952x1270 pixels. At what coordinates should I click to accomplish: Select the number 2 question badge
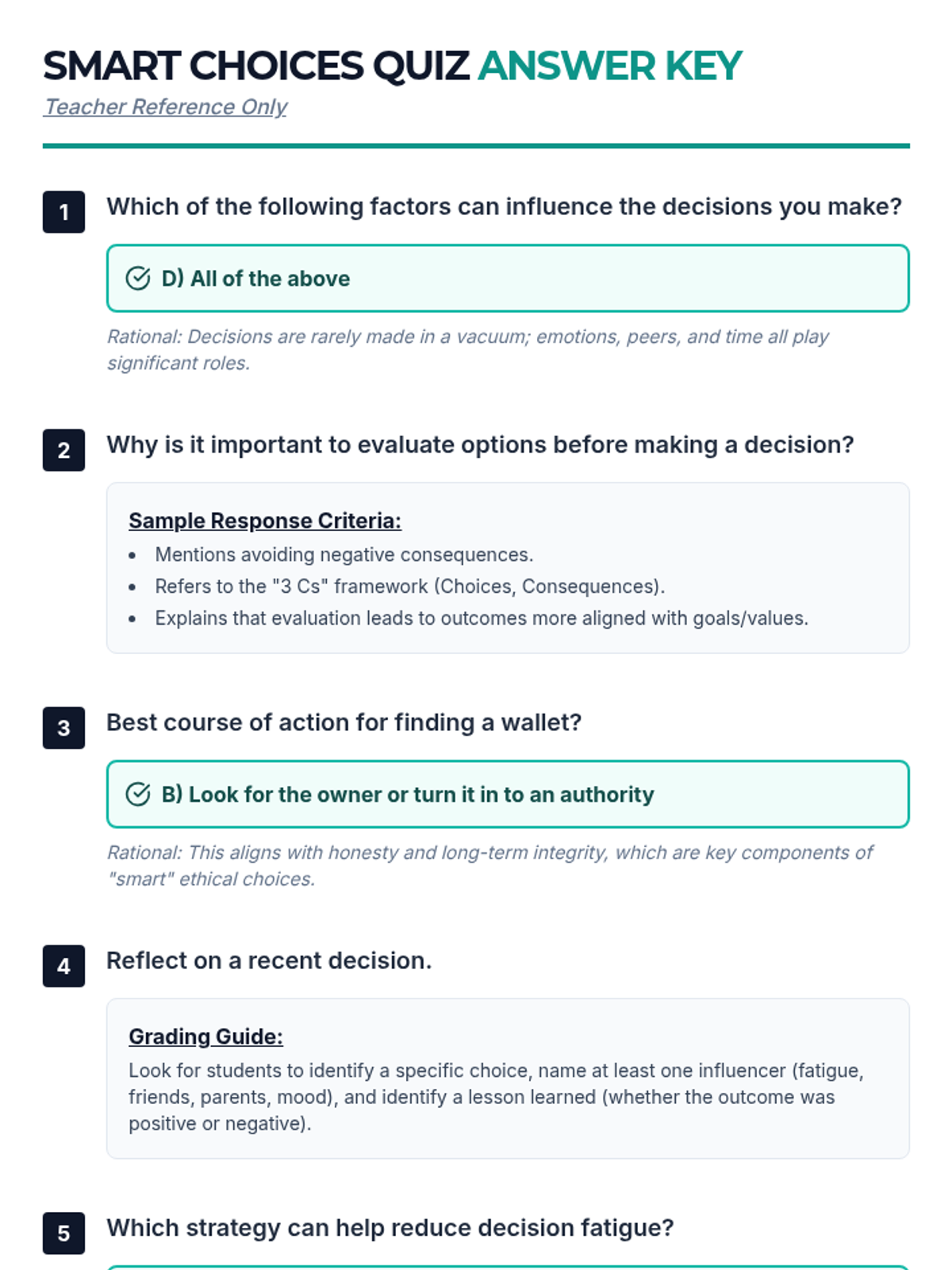click(x=63, y=450)
